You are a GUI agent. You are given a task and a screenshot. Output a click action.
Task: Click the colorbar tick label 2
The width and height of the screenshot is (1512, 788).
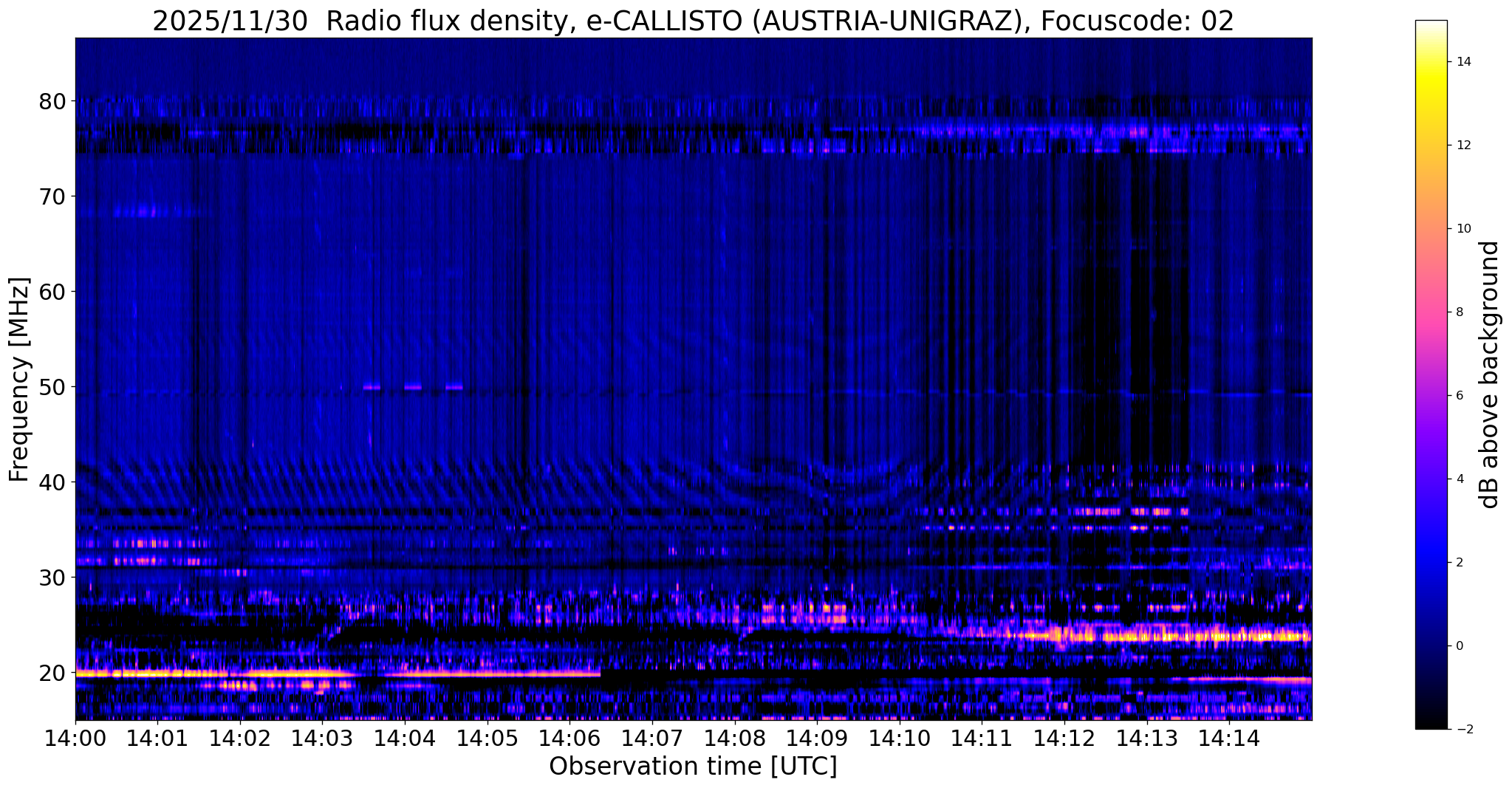1460,563
